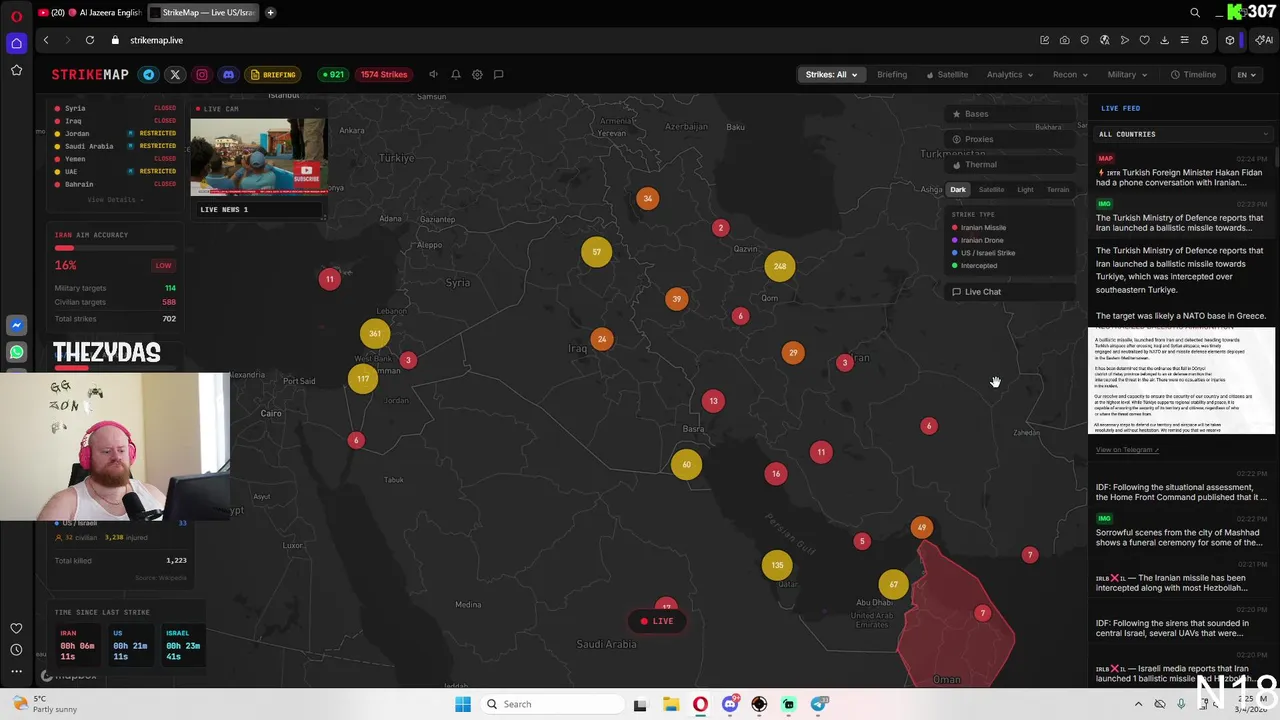Open notifications via the bell icon

(455, 74)
